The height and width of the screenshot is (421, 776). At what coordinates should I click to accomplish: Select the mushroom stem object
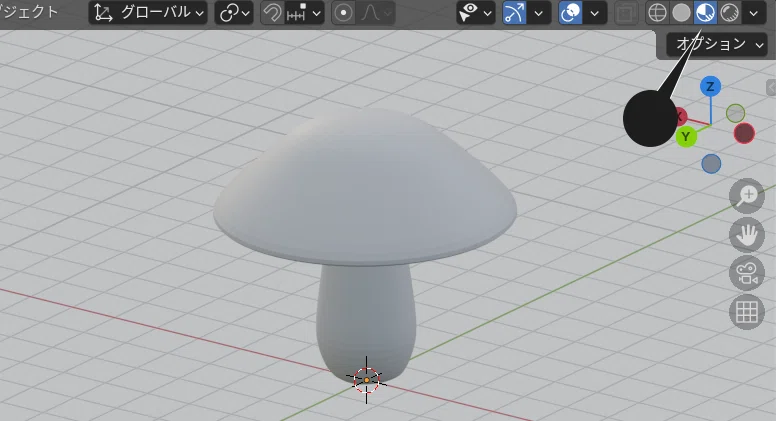point(366,317)
